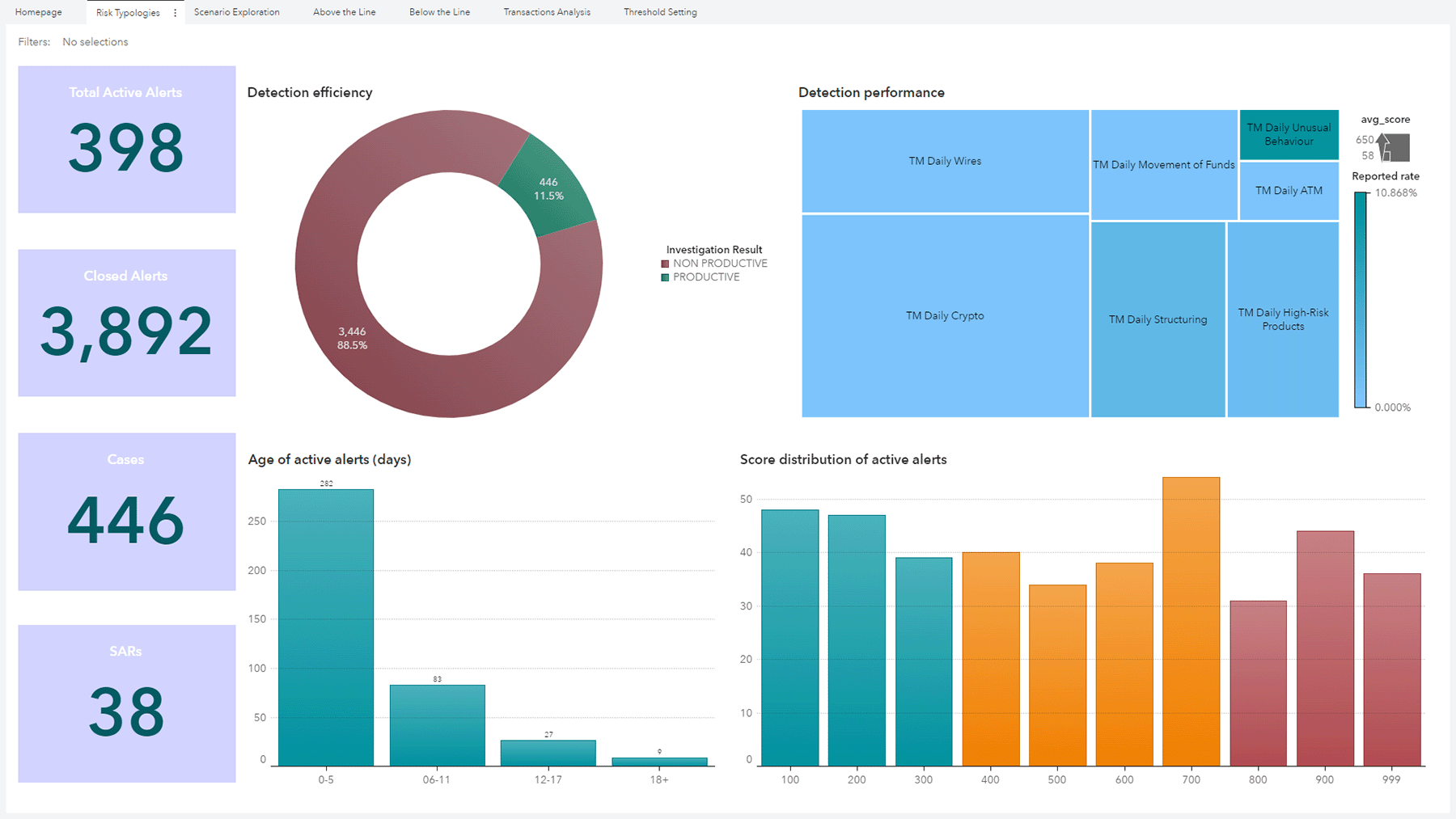Click the Detection performance chart title
The width and height of the screenshot is (1456, 819).
point(871,92)
